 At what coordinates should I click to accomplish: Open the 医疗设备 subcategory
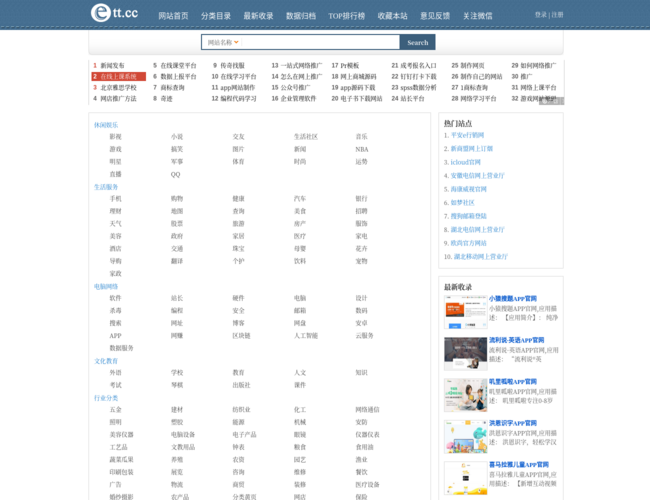[x=367, y=484]
